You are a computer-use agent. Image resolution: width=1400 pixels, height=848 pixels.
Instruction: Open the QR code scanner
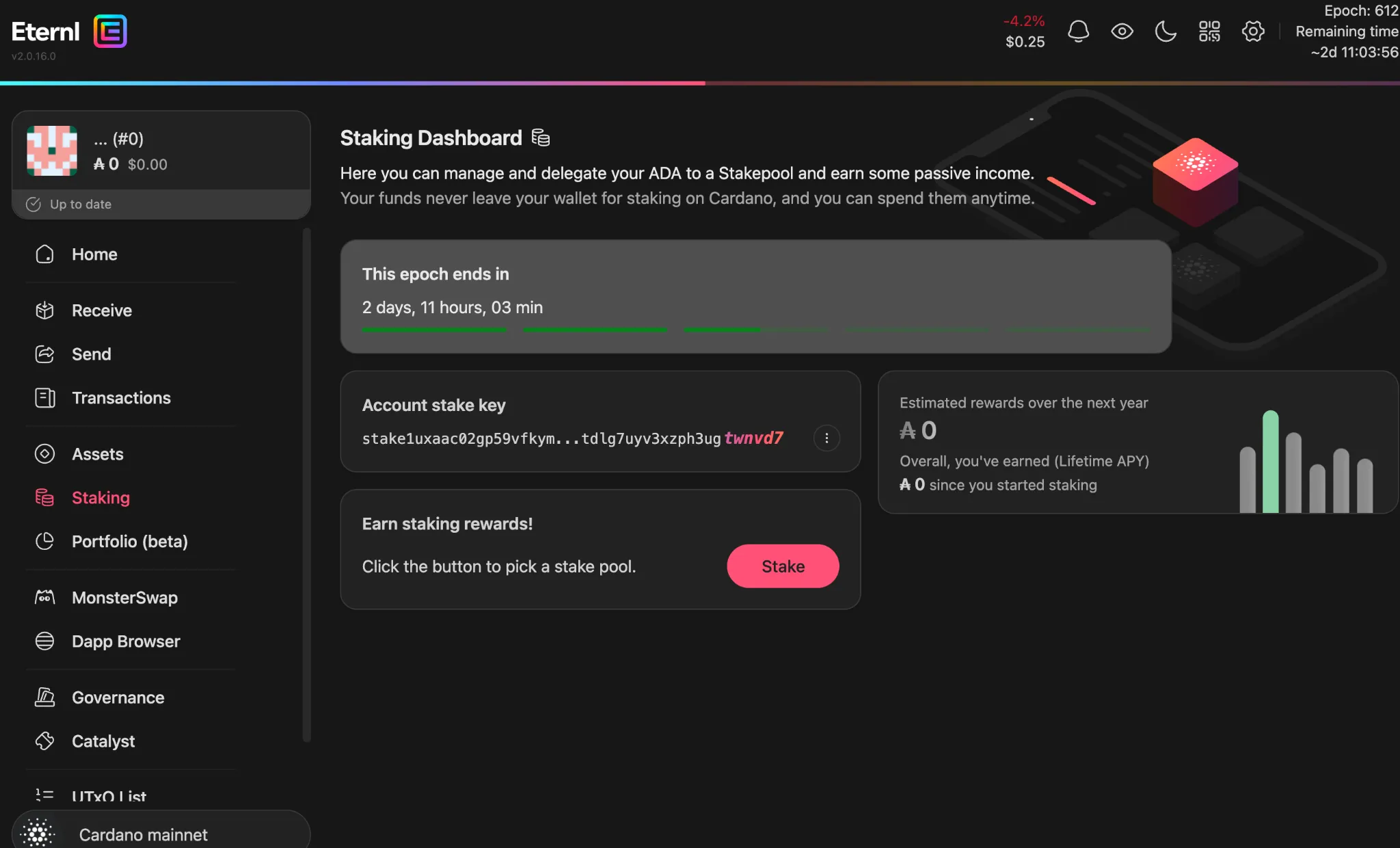coord(1209,31)
